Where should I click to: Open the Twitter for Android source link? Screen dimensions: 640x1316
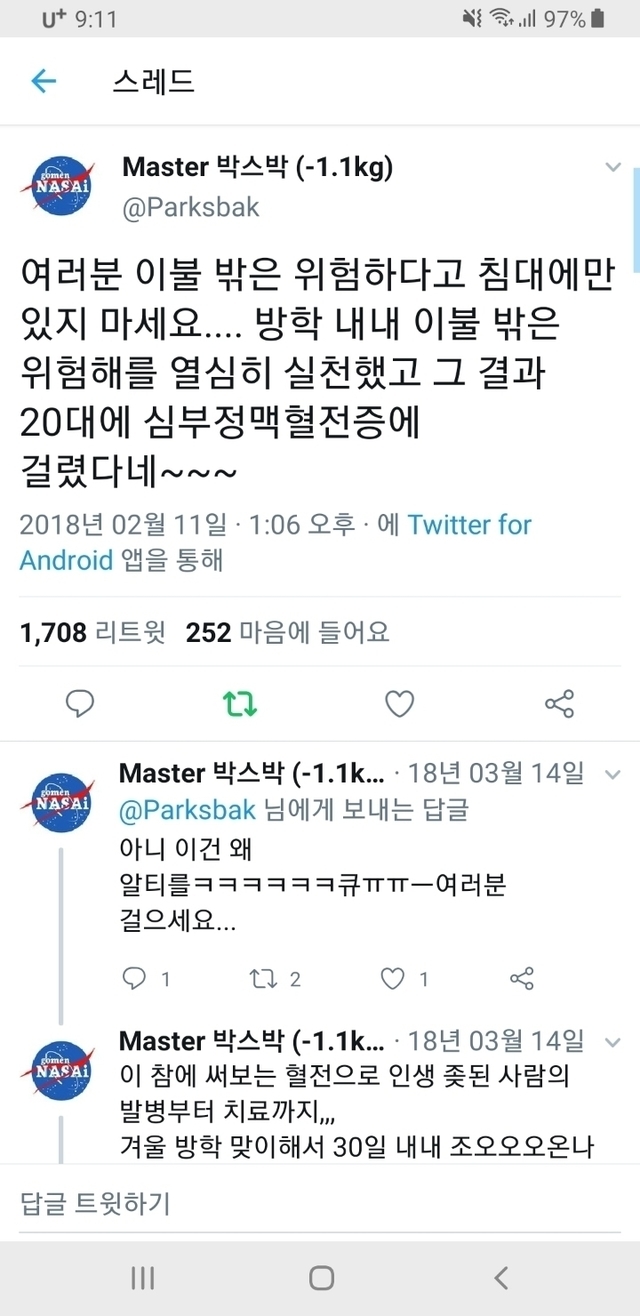[x=469, y=525]
